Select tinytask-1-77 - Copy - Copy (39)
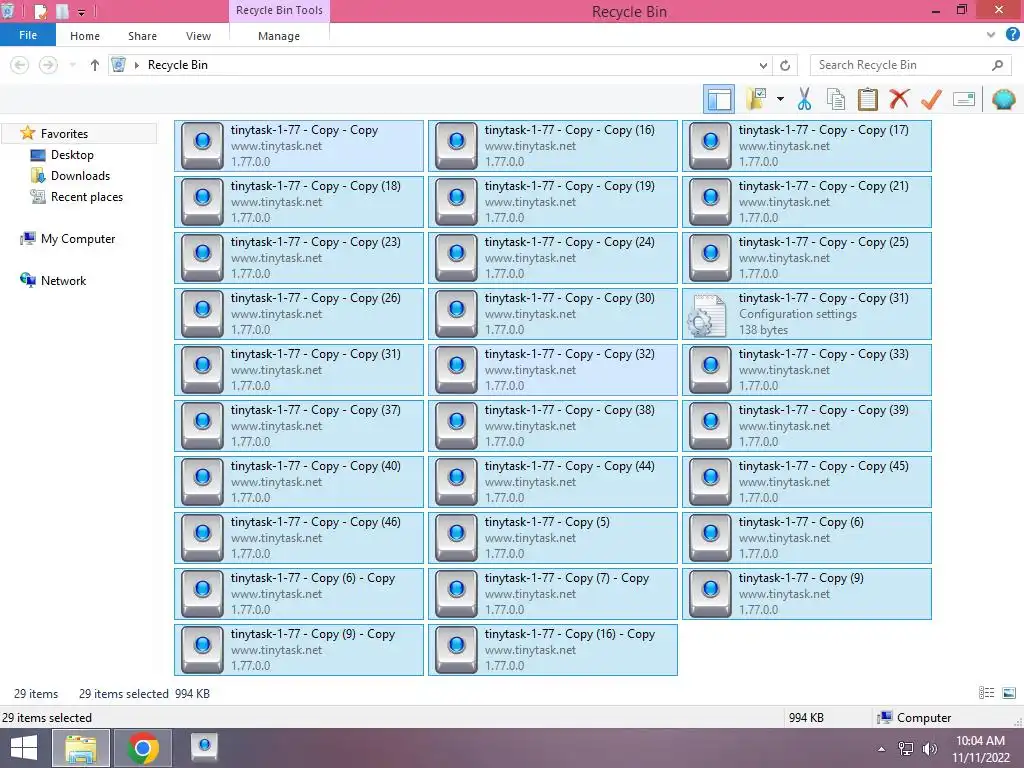Screen dimensions: 1024x768 (x=807, y=426)
